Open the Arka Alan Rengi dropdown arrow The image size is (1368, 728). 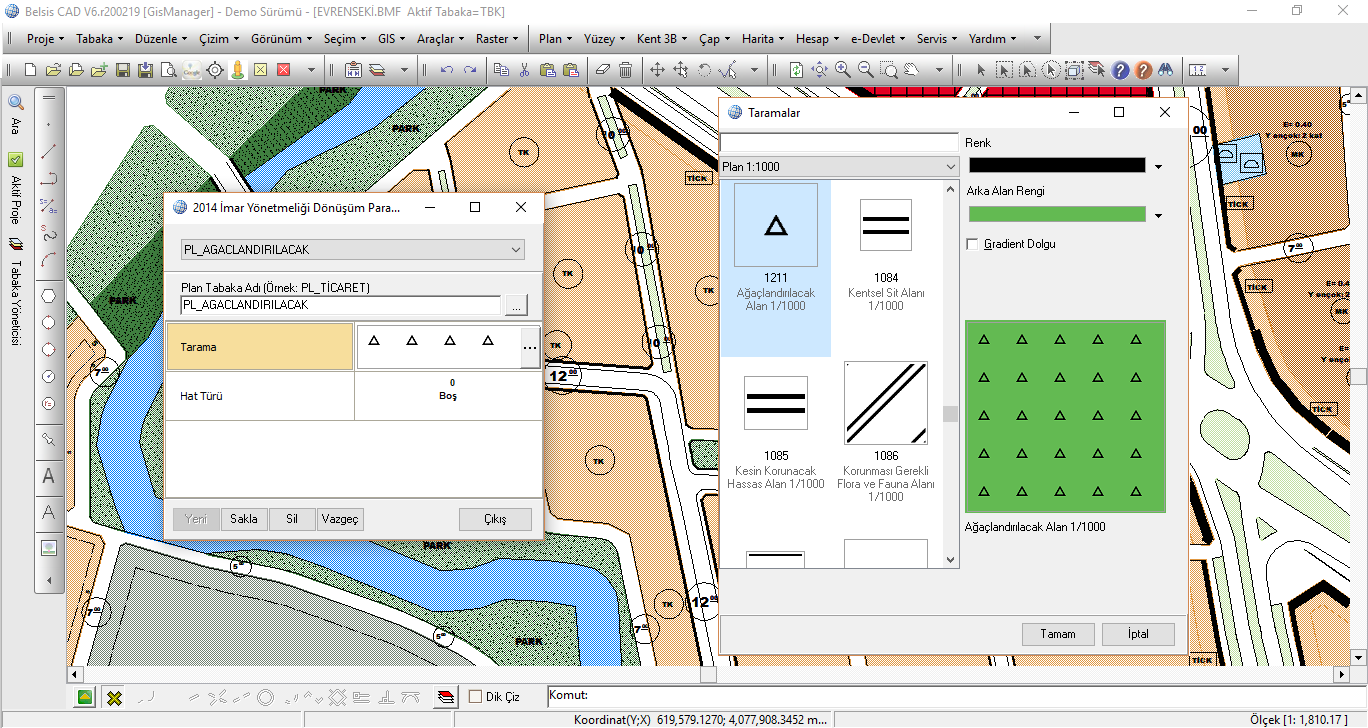[1158, 215]
